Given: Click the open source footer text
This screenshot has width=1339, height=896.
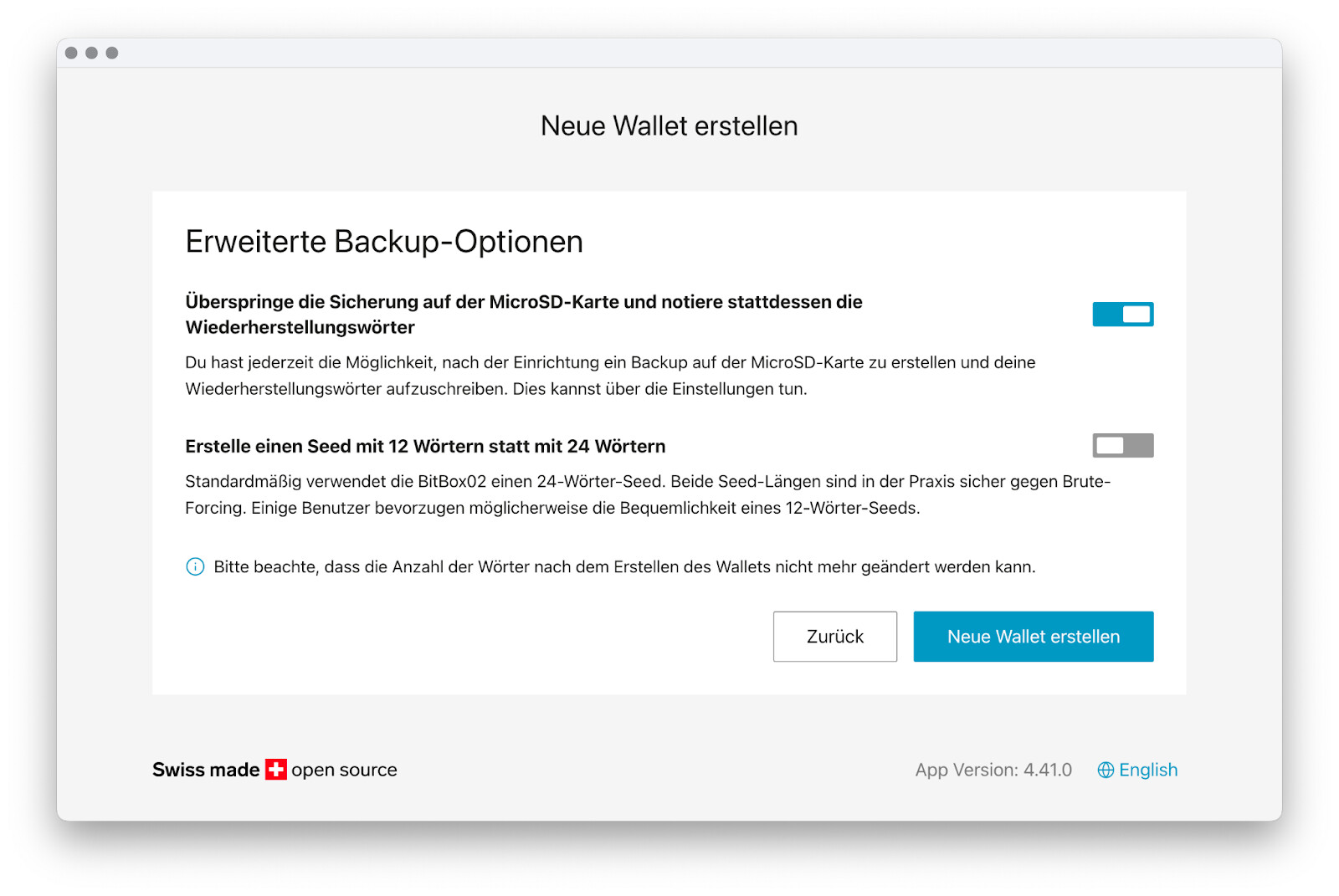Looking at the screenshot, I should coord(344,770).
